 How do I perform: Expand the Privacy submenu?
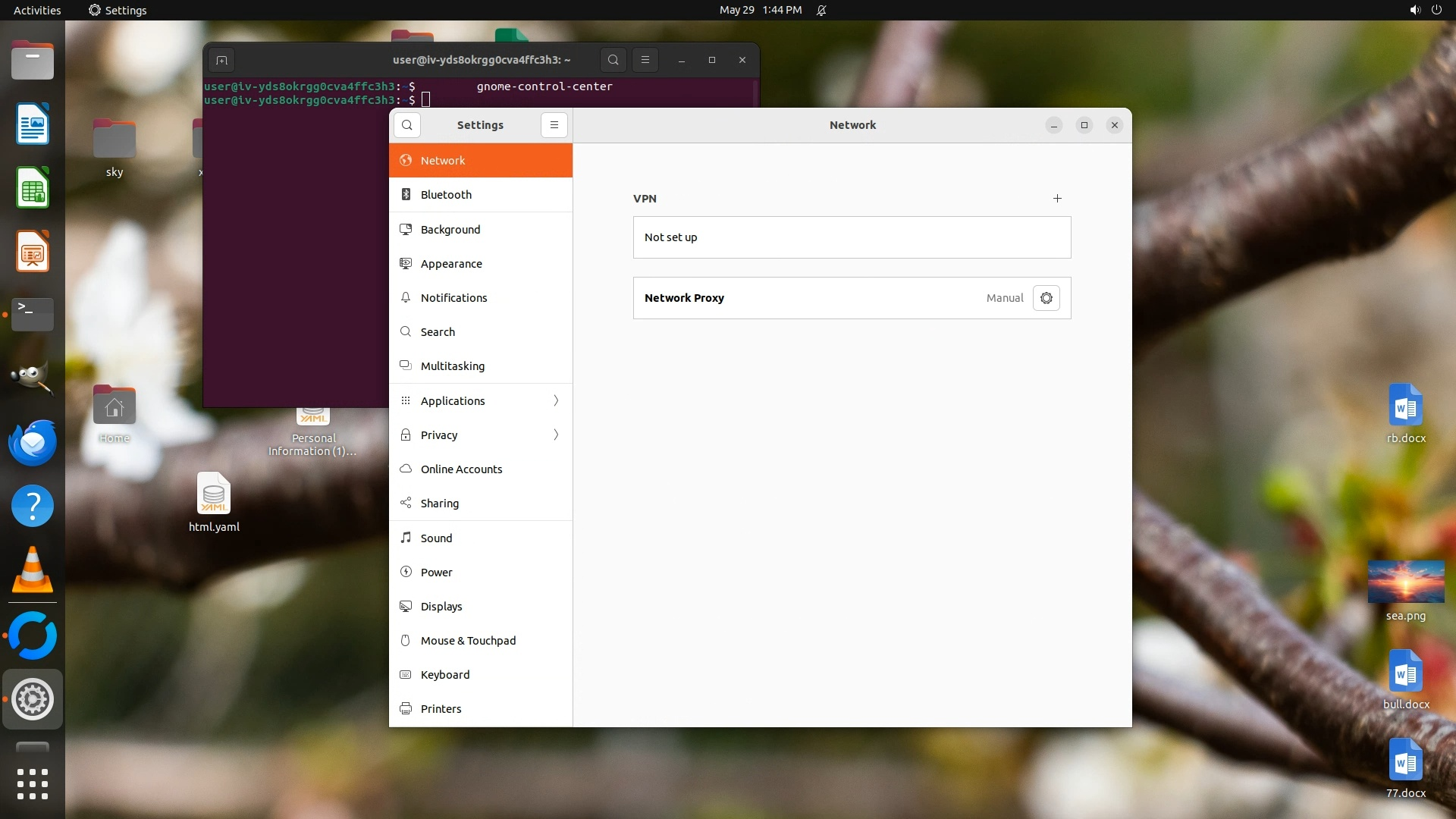pyautogui.click(x=481, y=435)
